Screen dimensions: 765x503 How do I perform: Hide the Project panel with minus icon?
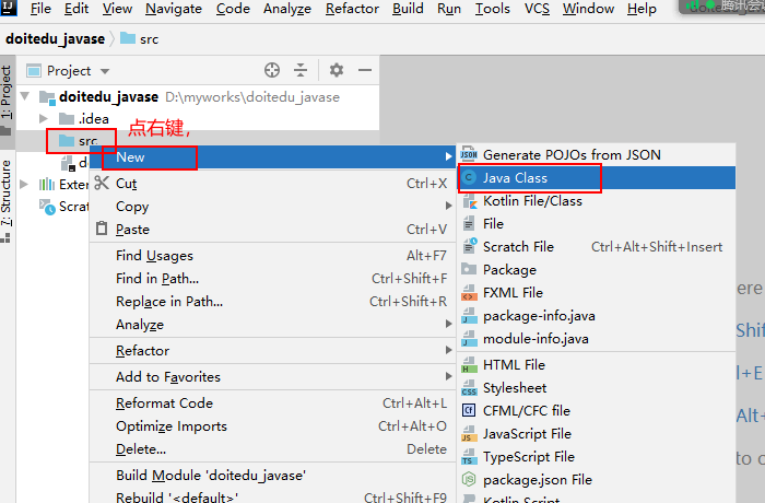(x=364, y=71)
